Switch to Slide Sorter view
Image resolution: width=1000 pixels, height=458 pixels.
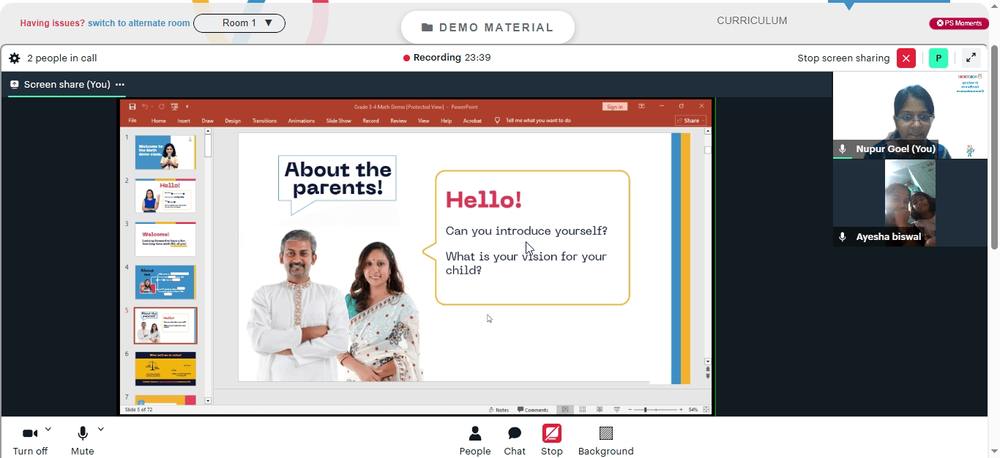coord(582,410)
